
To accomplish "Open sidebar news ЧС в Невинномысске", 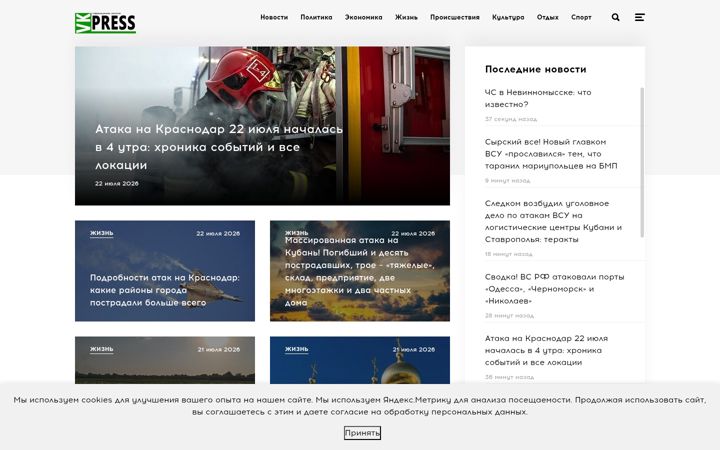I will (x=538, y=98).
